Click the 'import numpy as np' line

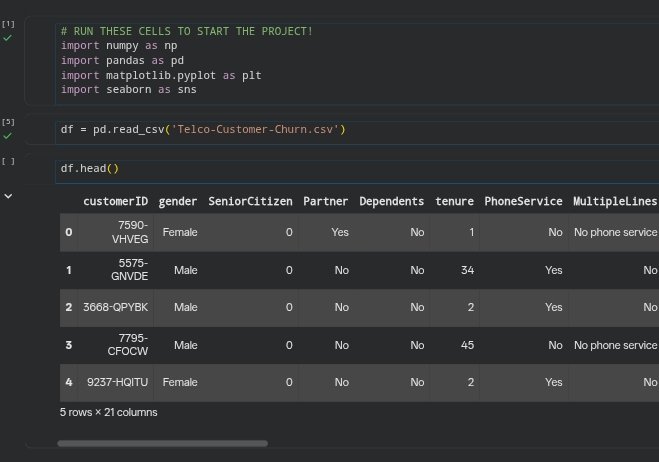tap(119, 45)
